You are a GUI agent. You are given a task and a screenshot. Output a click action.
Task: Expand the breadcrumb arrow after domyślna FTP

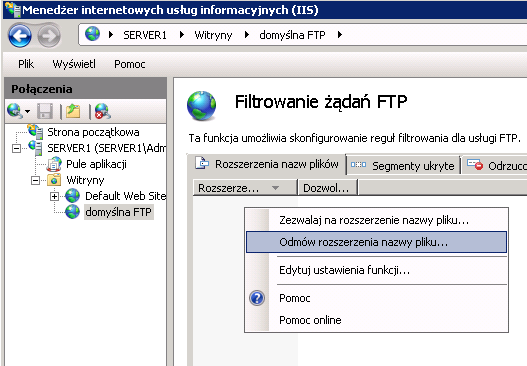pos(339,35)
